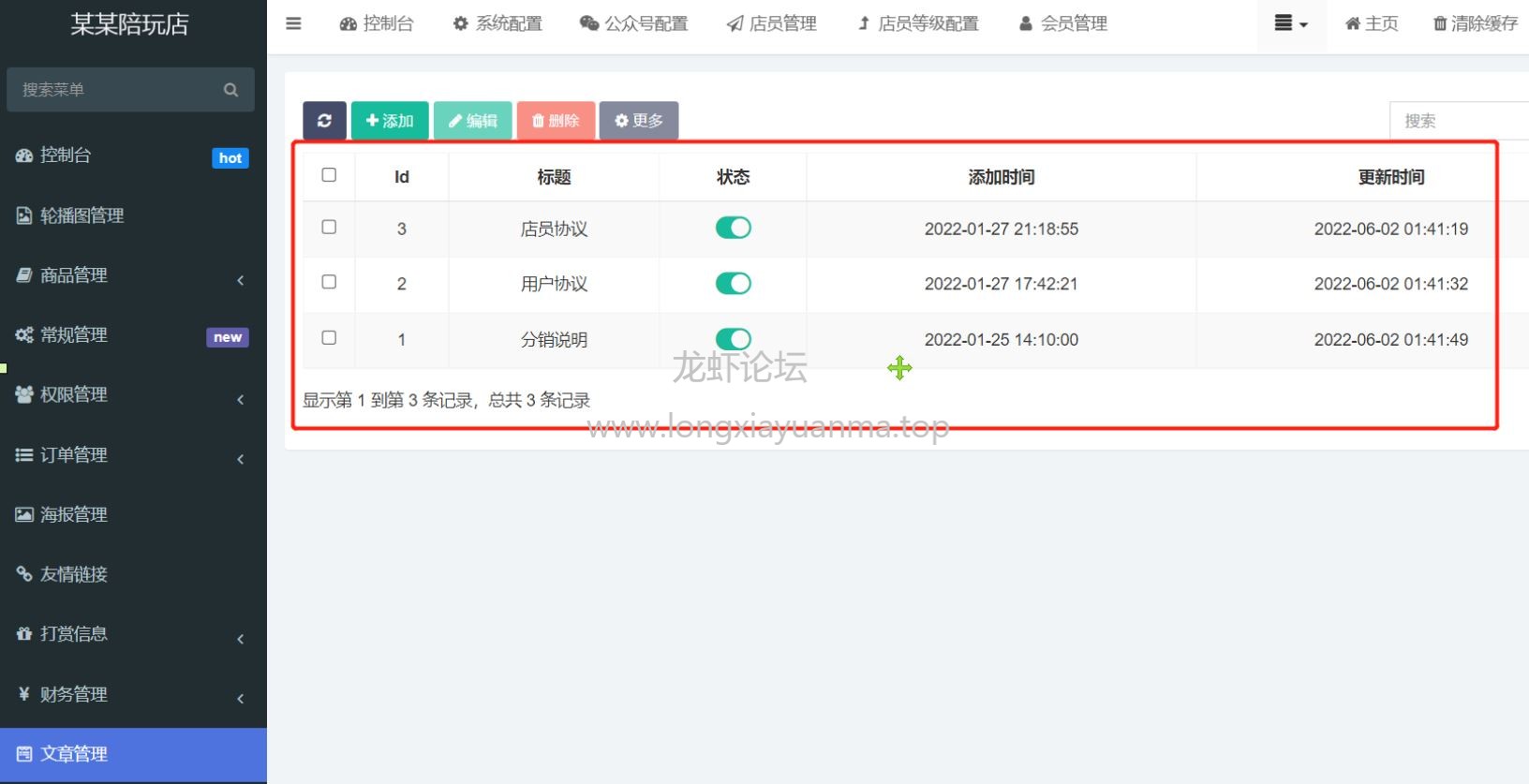Click the red 删除 button
Image resolution: width=1529 pixels, height=784 pixels.
coord(556,120)
